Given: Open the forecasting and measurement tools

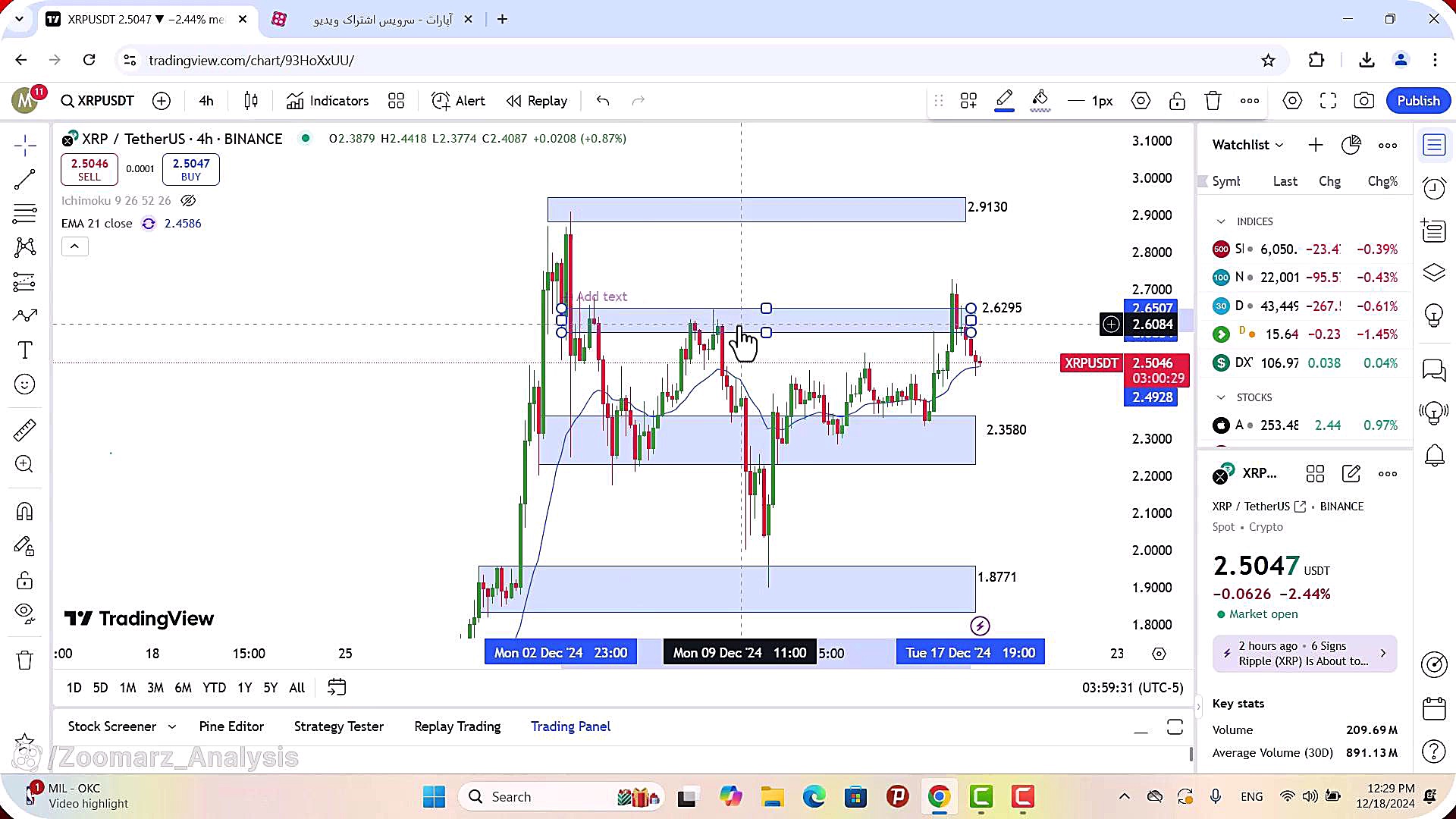Looking at the screenshot, I should (x=24, y=281).
